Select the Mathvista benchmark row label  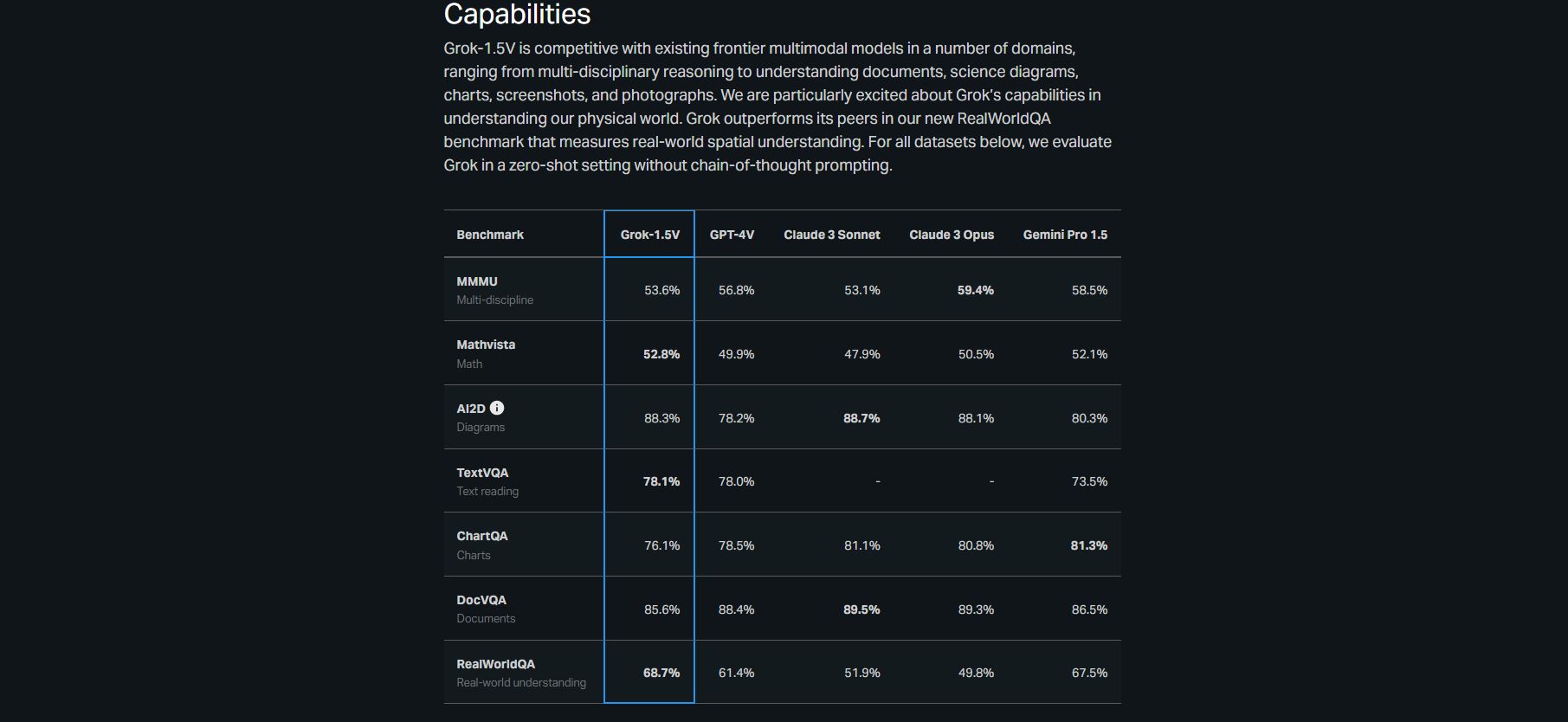pyautogui.click(x=486, y=345)
